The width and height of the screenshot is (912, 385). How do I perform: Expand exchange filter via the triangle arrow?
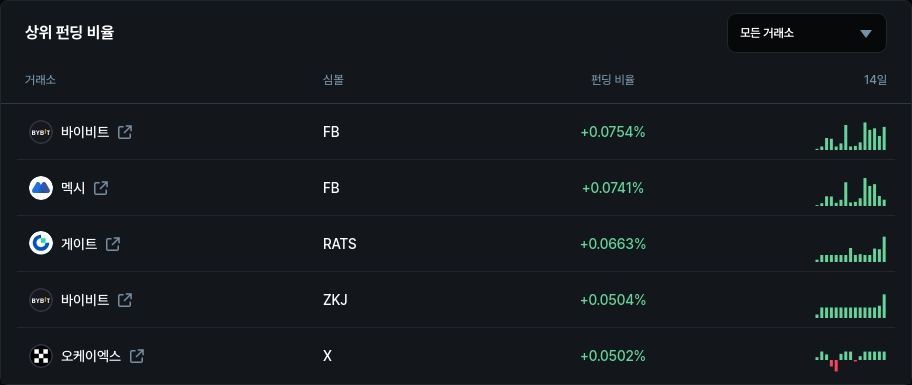(x=866, y=34)
